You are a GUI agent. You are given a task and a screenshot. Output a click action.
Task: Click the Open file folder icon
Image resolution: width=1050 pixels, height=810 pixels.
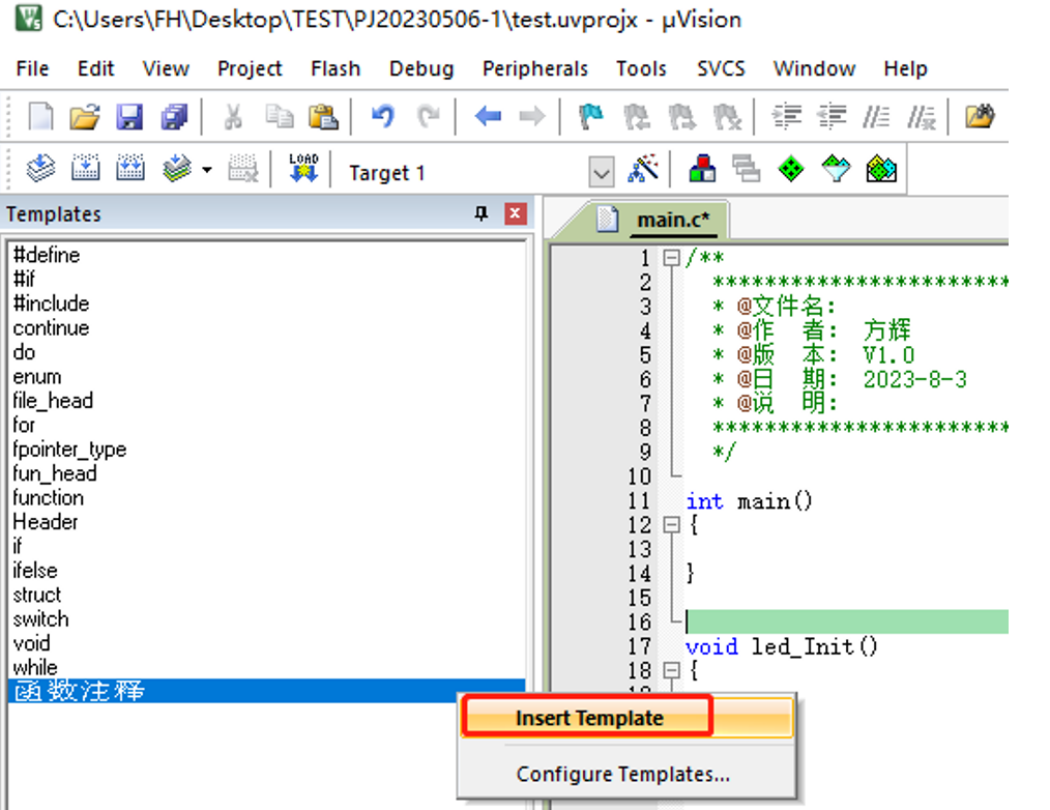point(85,117)
